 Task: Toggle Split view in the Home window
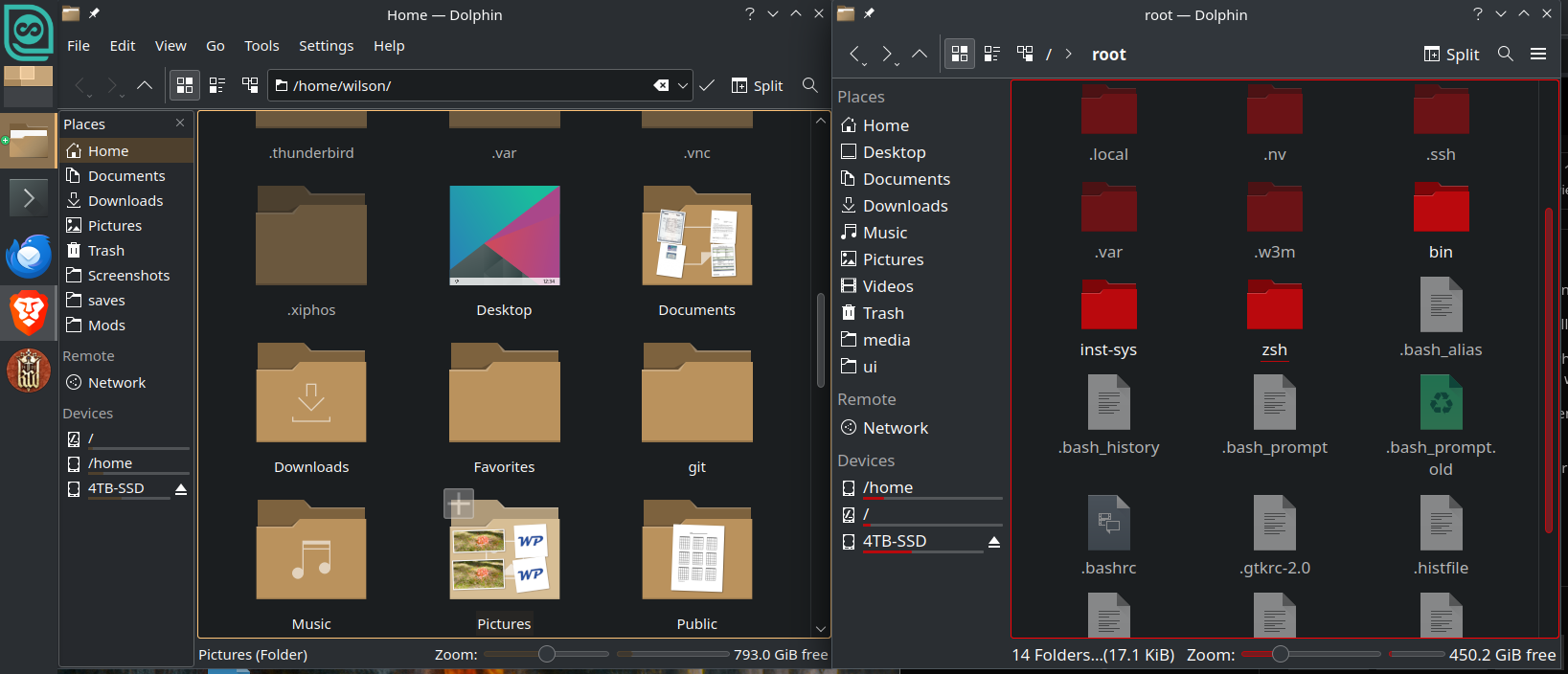757,85
